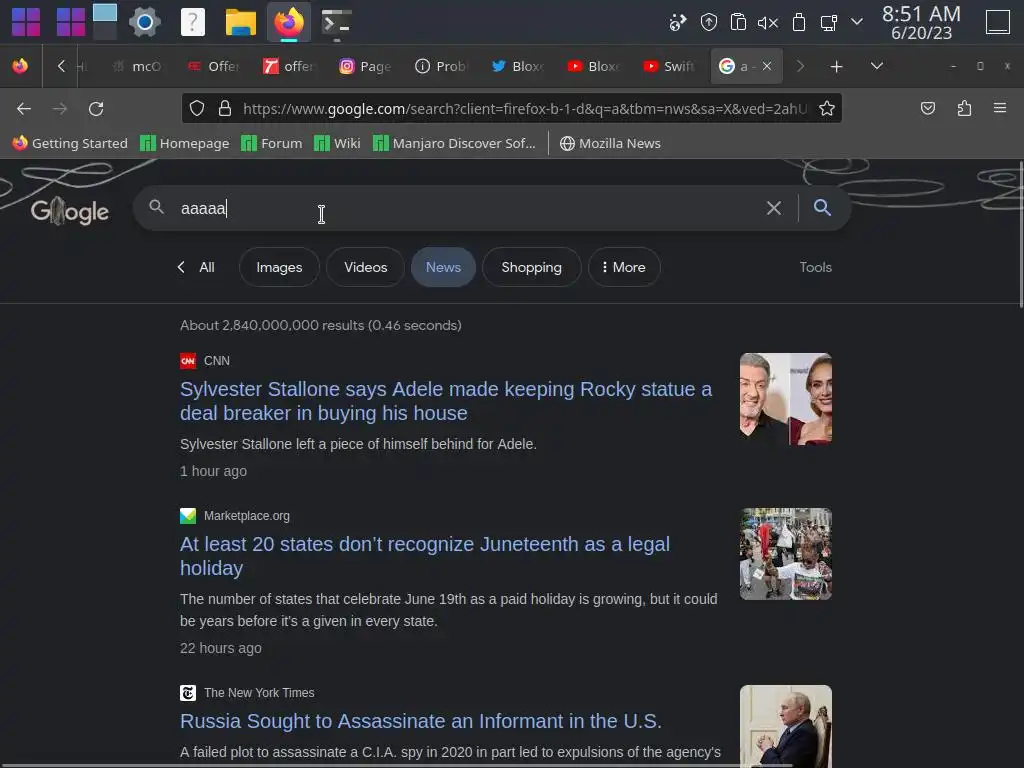Open the Juneteenth legal holiday article
This screenshot has height=768, width=1024.
(x=424, y=556)
